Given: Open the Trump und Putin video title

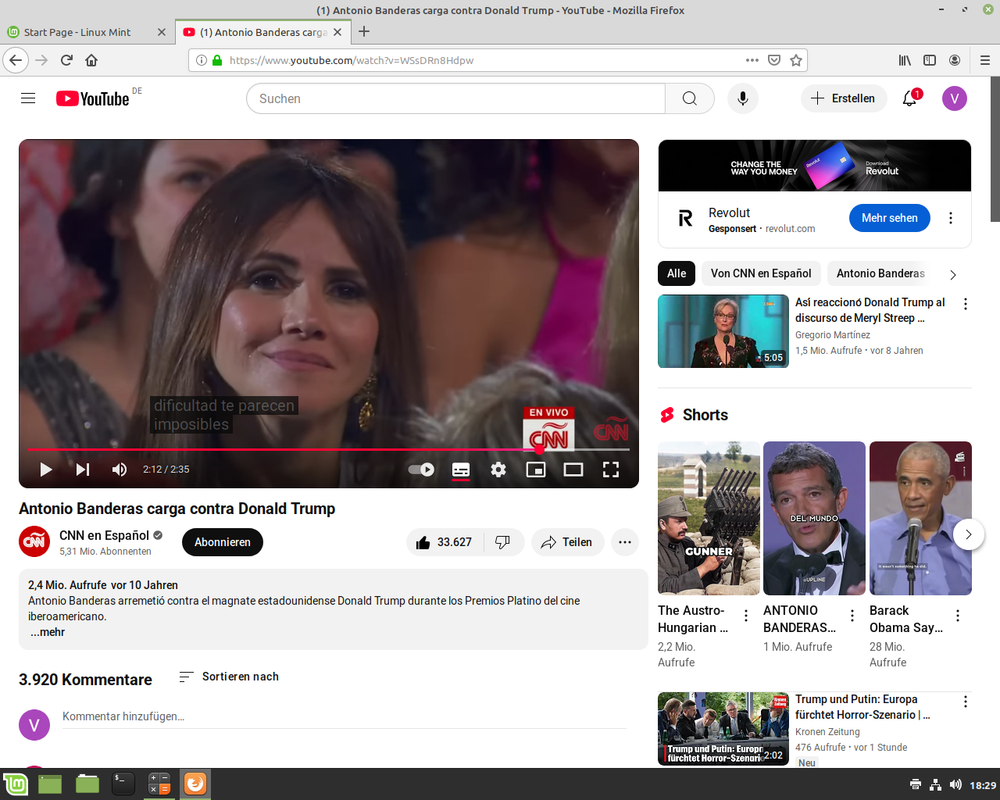Looking at the screenshot, I should [863, 707].
